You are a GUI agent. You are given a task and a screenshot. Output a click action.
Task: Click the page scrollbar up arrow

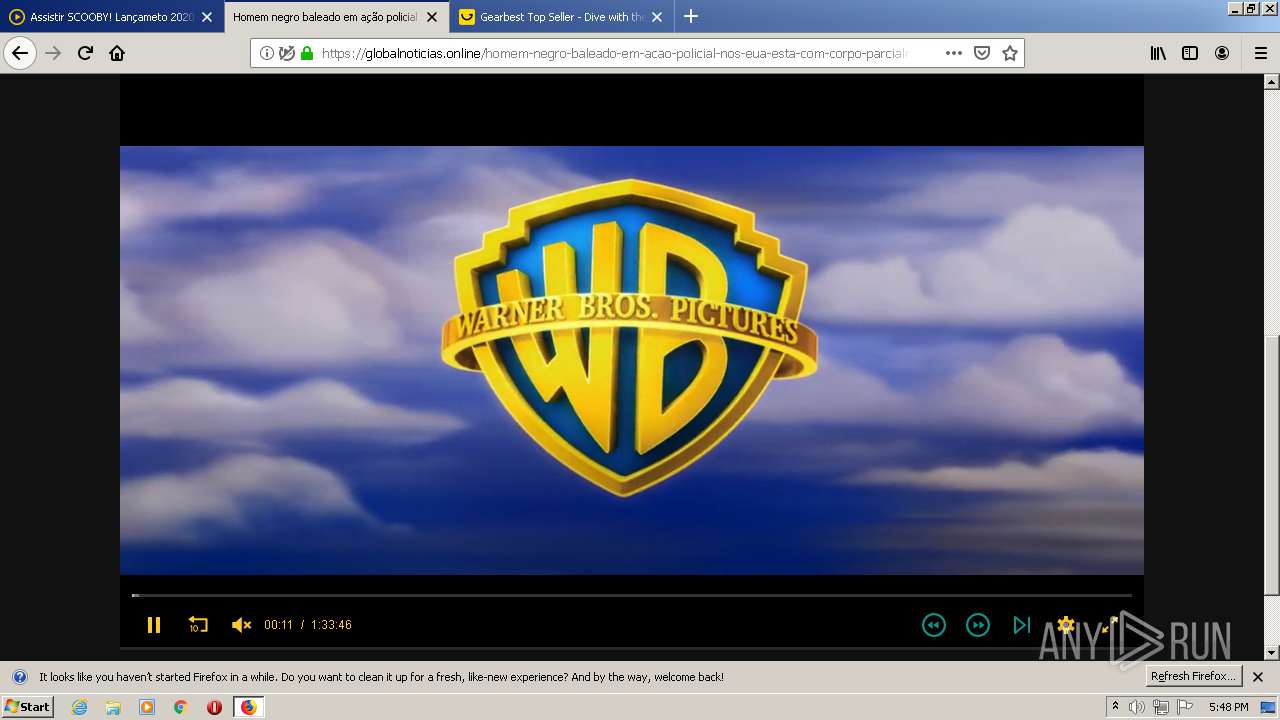click(x=1271, y=82)
